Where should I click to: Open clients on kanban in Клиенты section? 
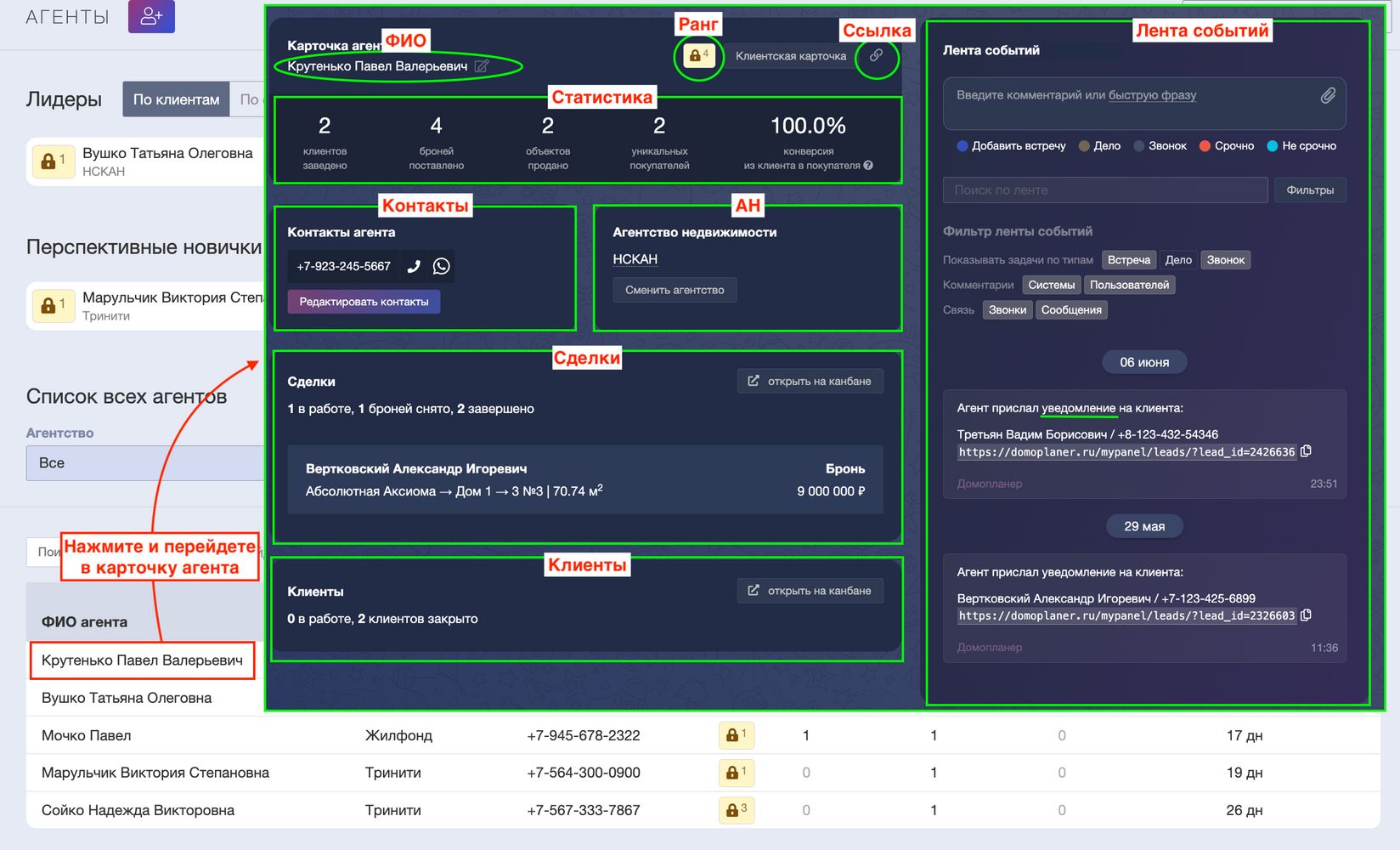point(810,591)
